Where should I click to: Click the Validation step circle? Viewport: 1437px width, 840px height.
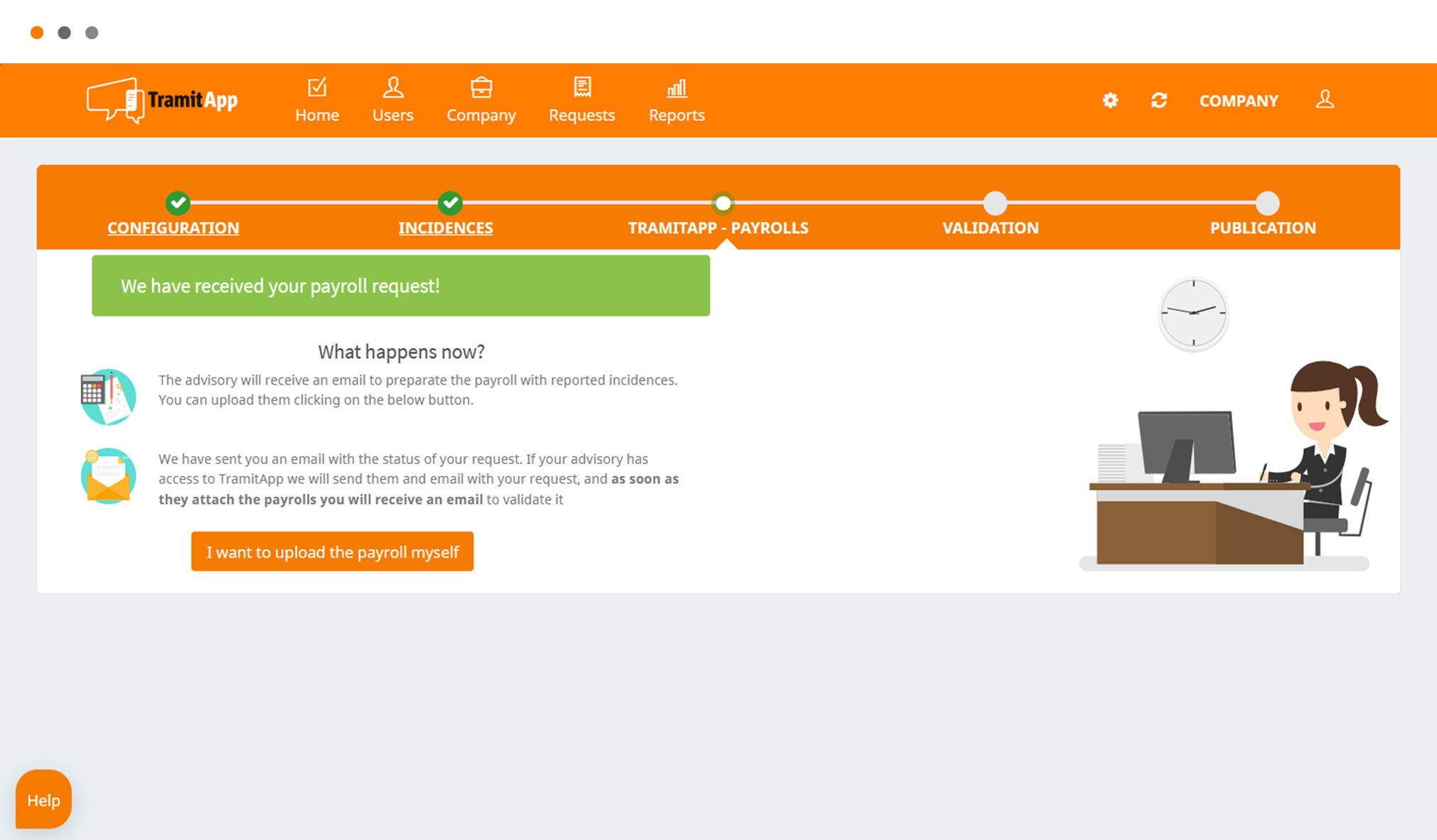click(x=995, y=203)
